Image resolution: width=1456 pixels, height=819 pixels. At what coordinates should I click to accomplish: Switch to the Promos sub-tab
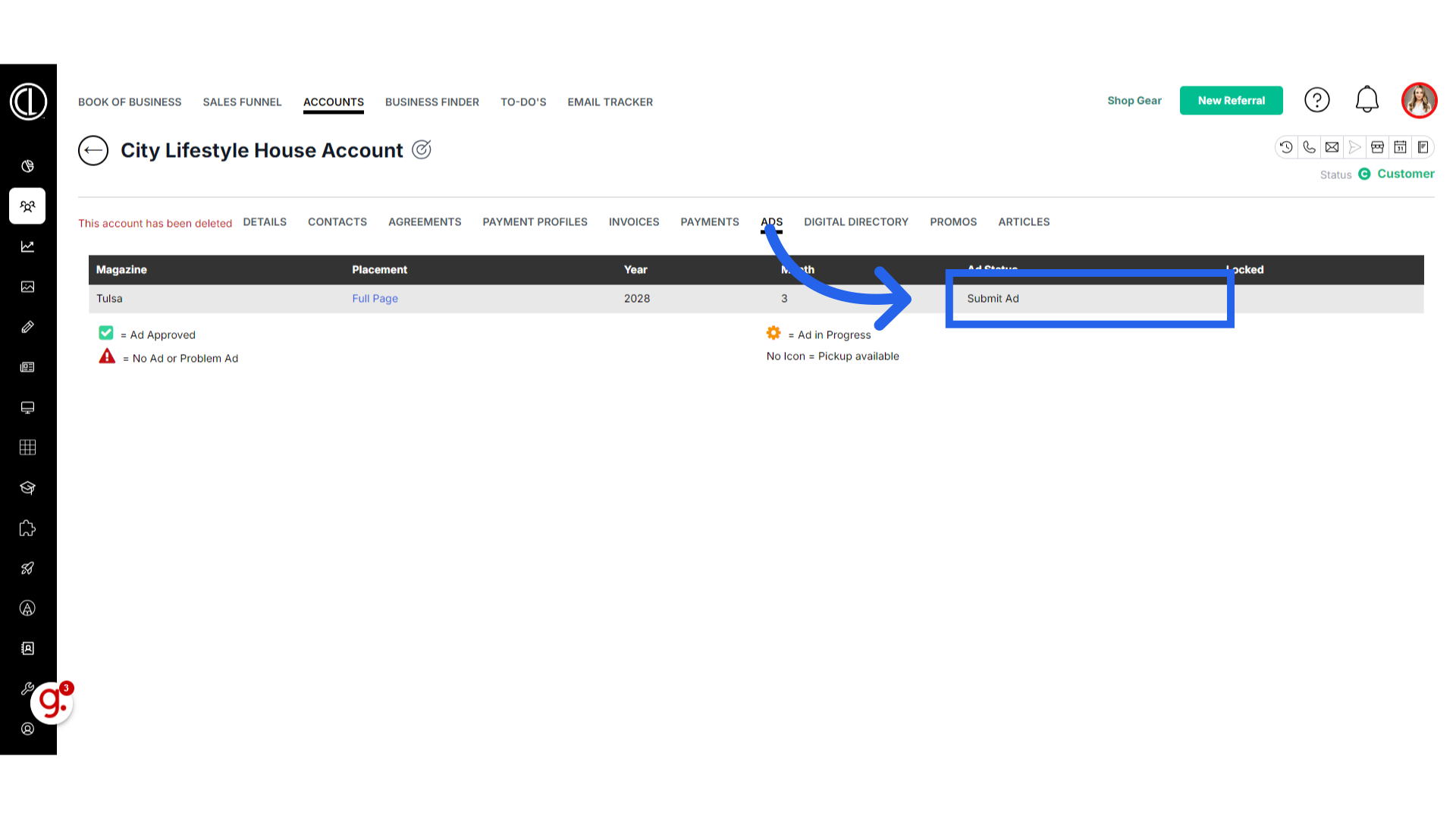953,221
